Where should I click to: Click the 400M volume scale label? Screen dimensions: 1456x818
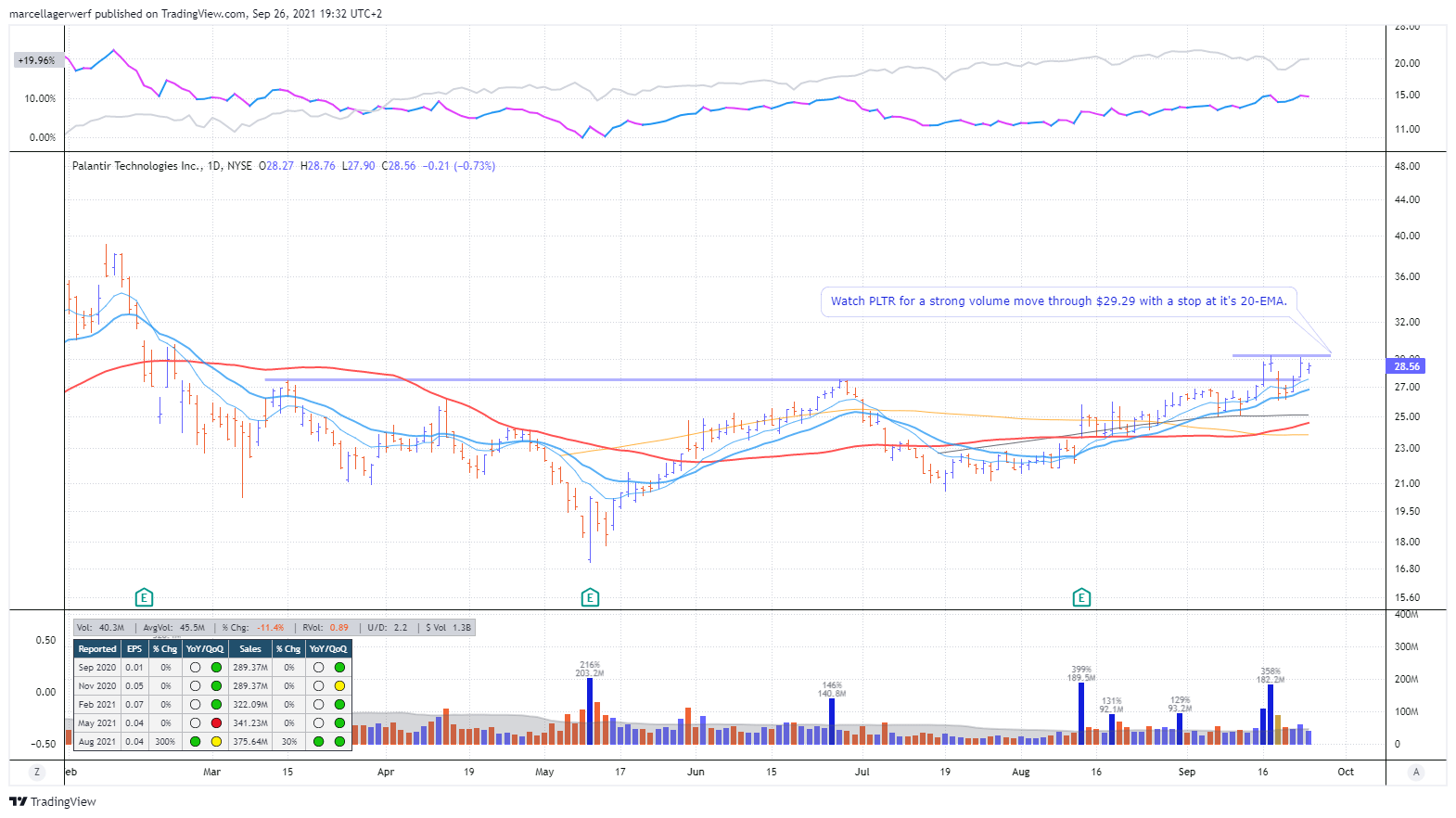(1406, 615)
